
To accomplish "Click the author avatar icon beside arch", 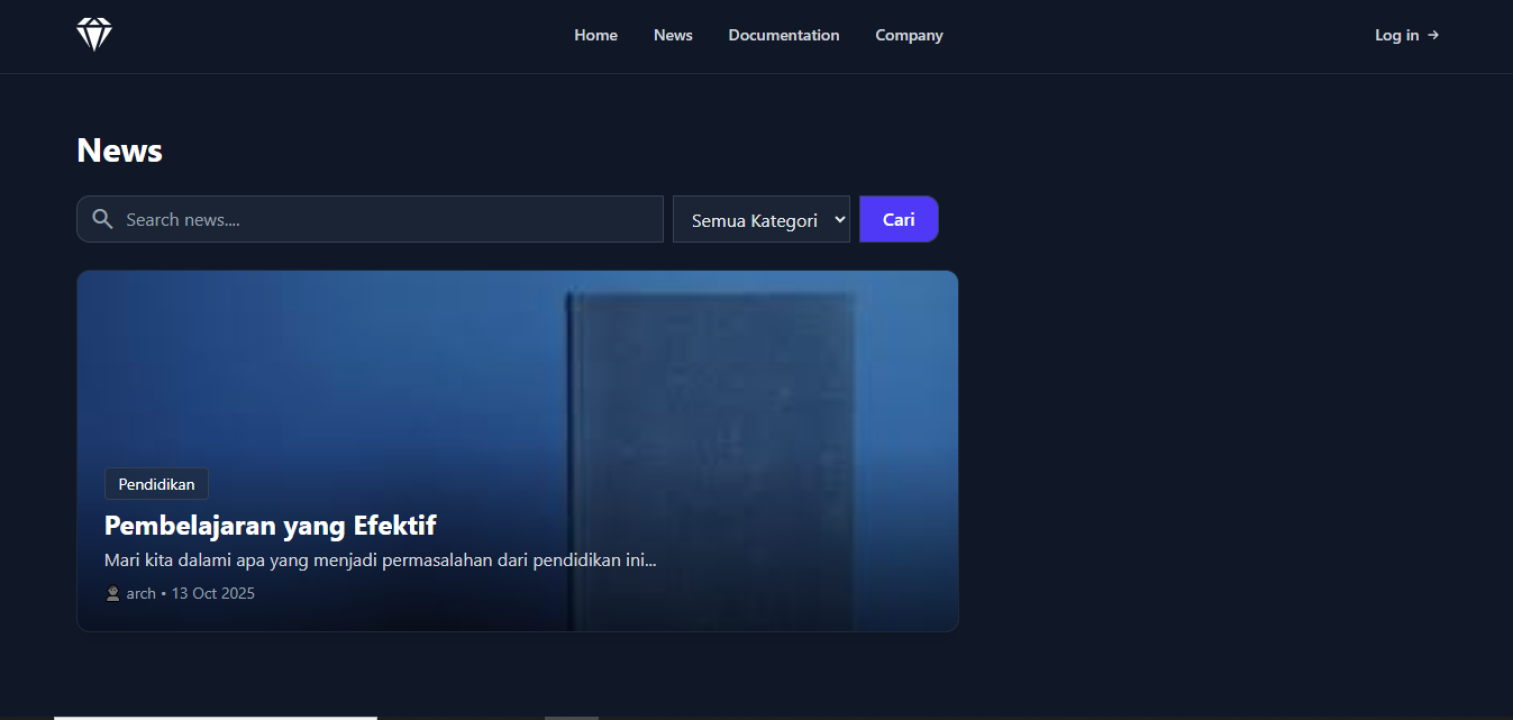I will coord(113,594).
